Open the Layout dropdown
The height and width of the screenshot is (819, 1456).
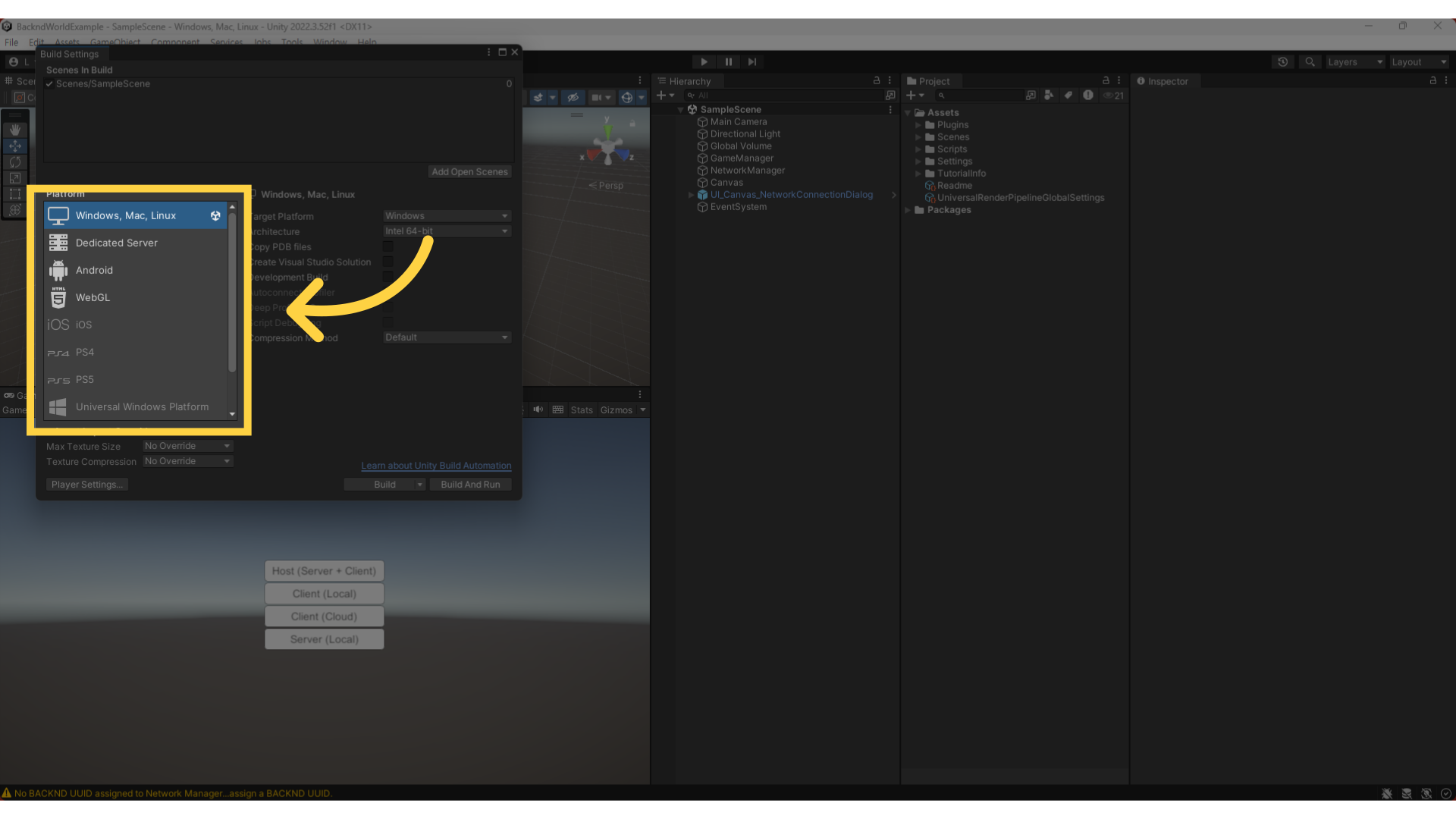1419,62
